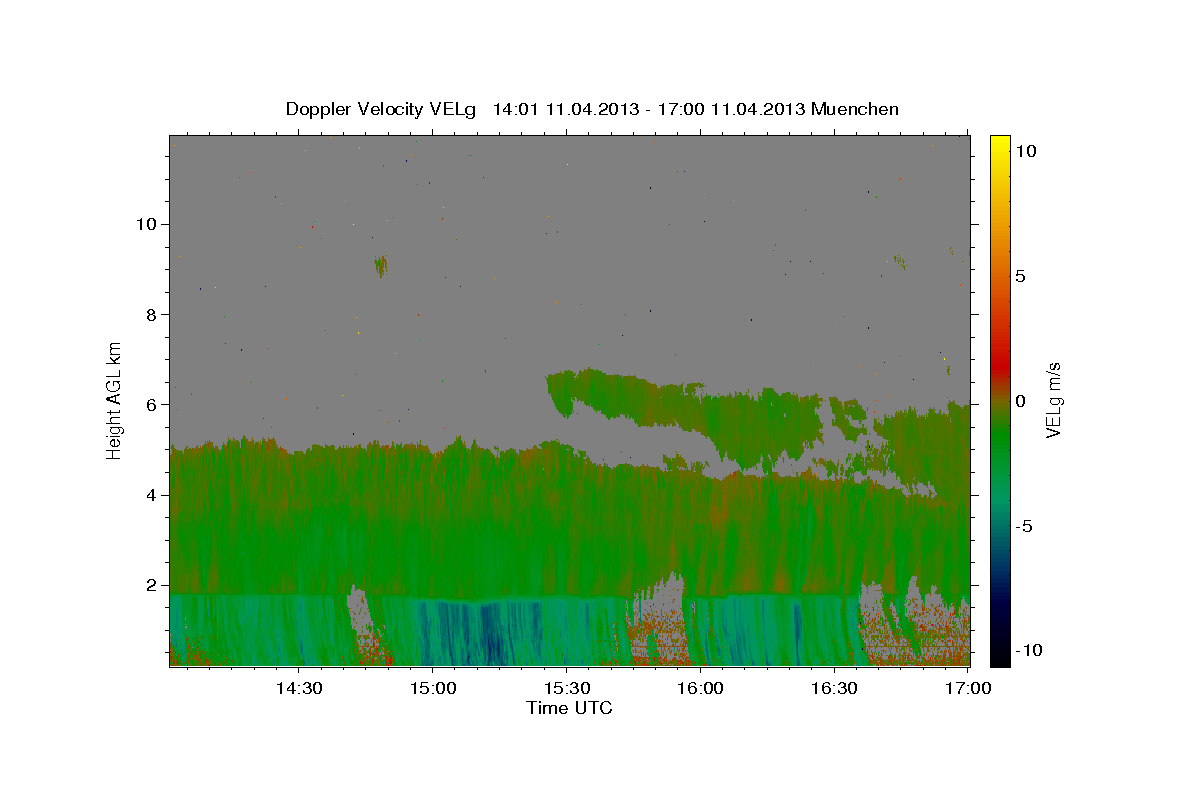Click the 'VELg m/s' colorbar label
Image resolution: width=1200 pixels, height=800 pixels.
tap(1053, 401)
